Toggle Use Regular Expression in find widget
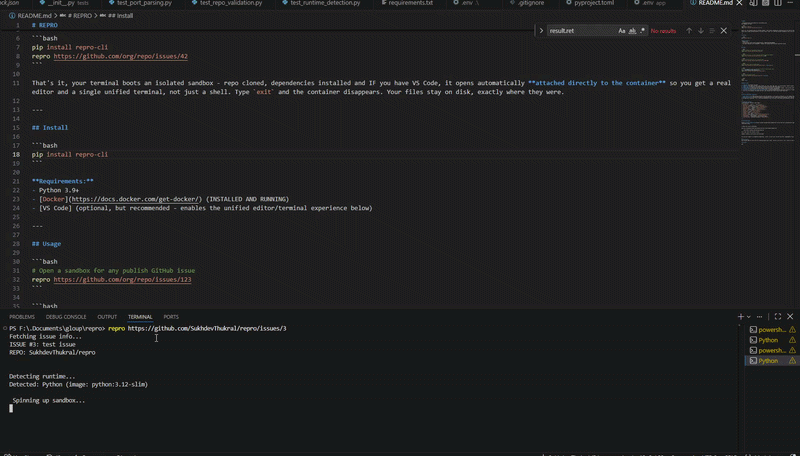Screen dimensions: 800x456 point(642,31)
